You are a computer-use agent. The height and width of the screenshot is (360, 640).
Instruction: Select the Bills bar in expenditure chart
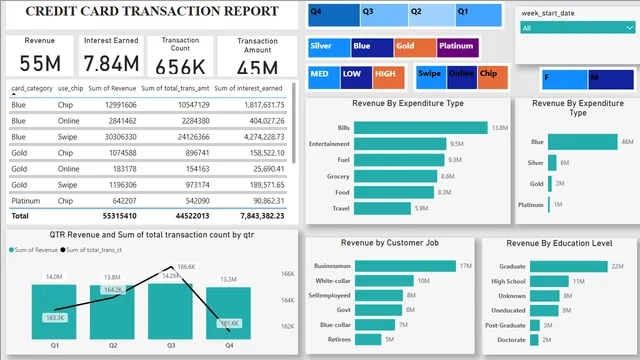420,128
